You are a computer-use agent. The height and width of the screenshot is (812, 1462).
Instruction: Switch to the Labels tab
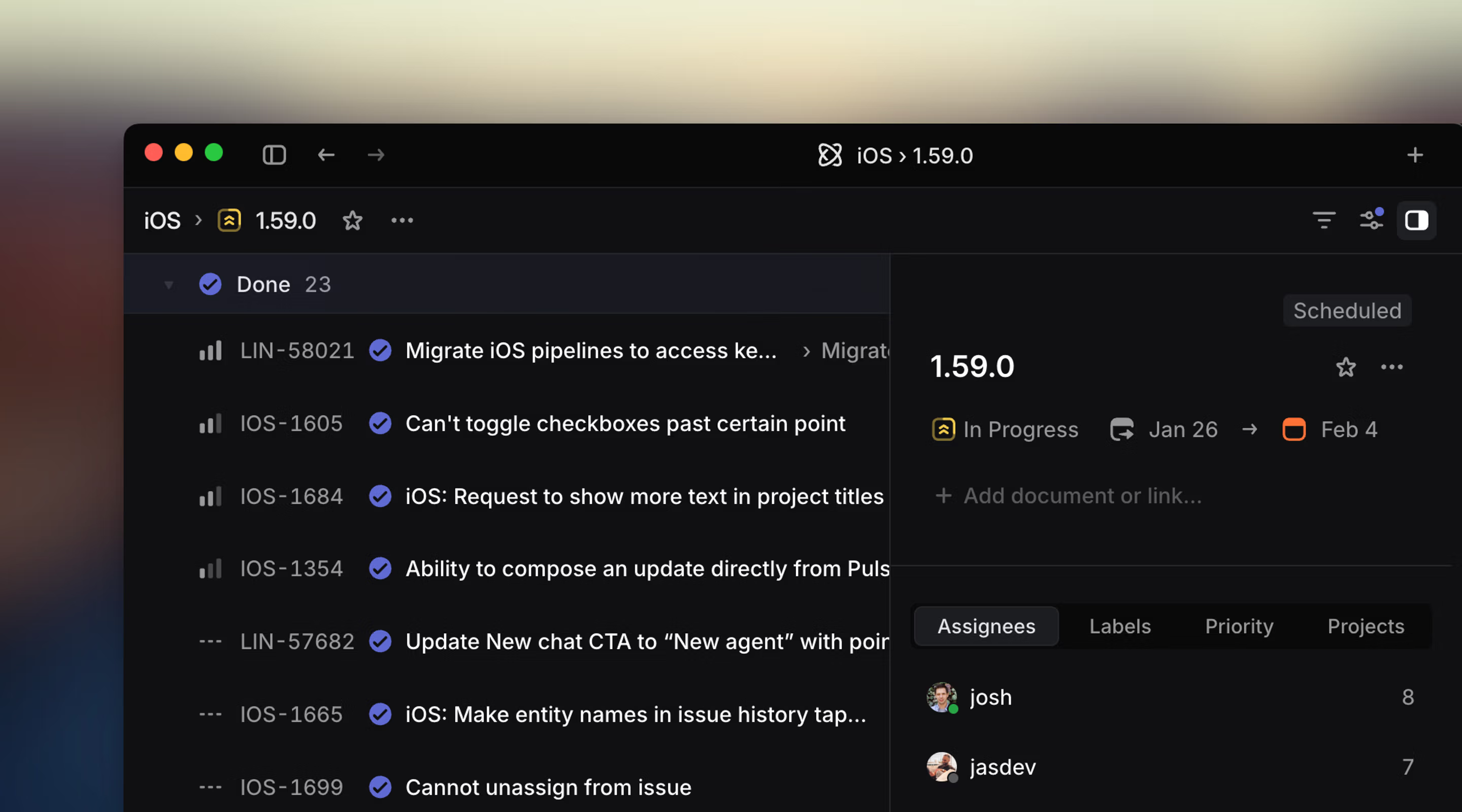pyautogui.click(x=1120, y=626)
